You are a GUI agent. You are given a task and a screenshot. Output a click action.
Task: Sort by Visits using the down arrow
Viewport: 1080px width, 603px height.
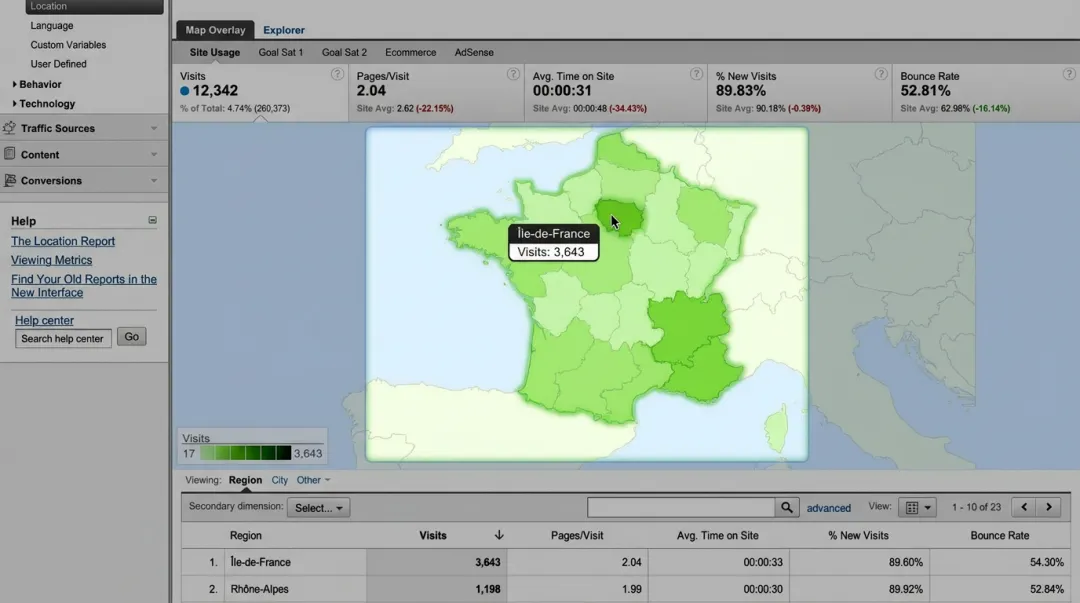(x=499, y=535)
